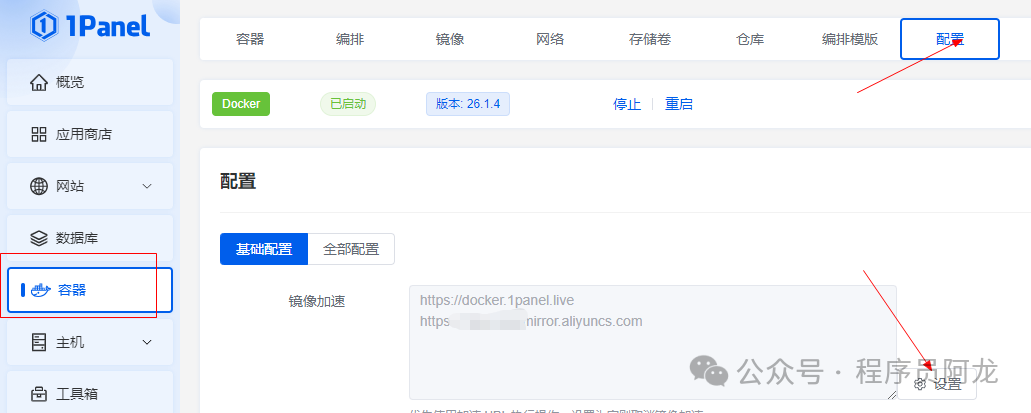Expand the 主机 submenu chevron
Image resolution: width=1031 pixels, height=413 pixels.
pyautogui.click(x=147, y=342)
